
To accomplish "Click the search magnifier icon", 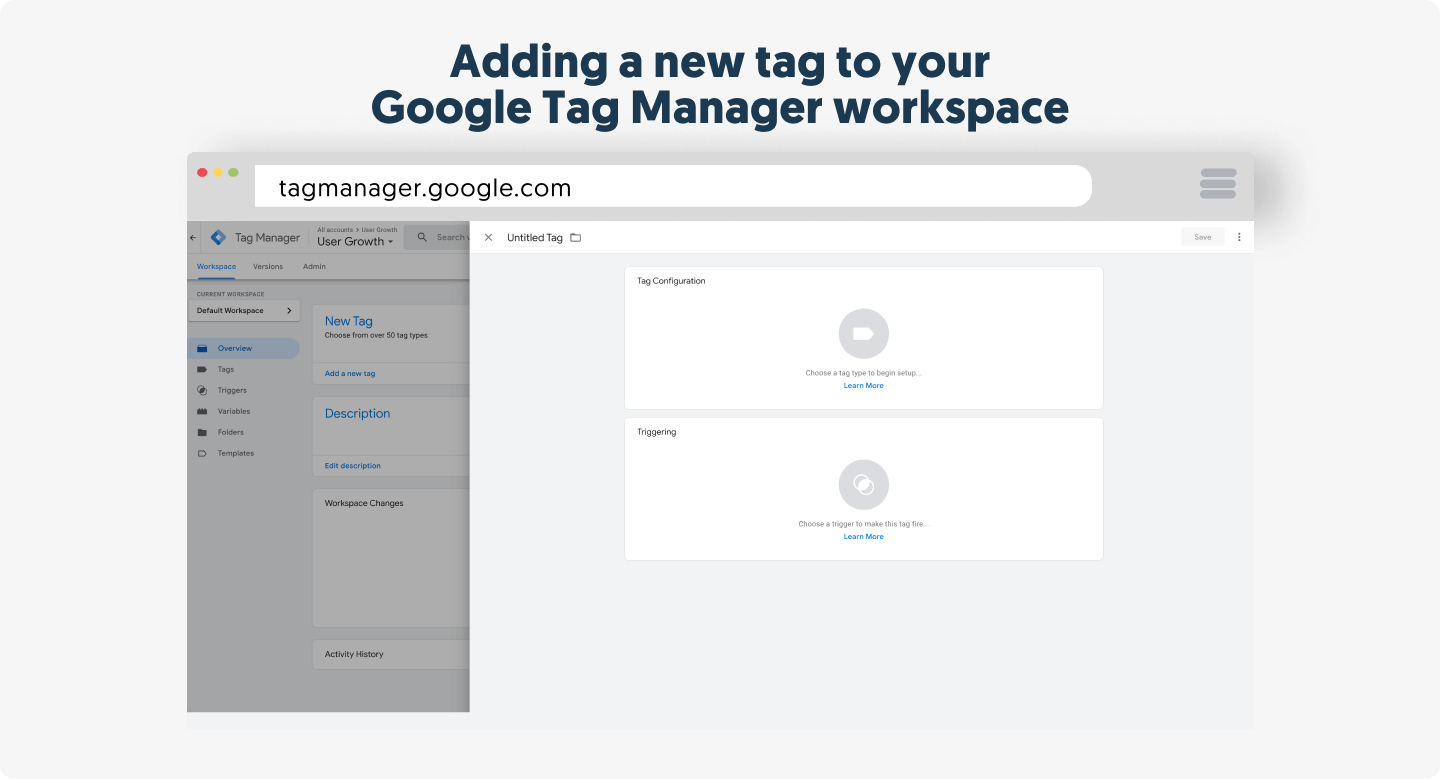I will pyautogui.click(x=422, y=238).
